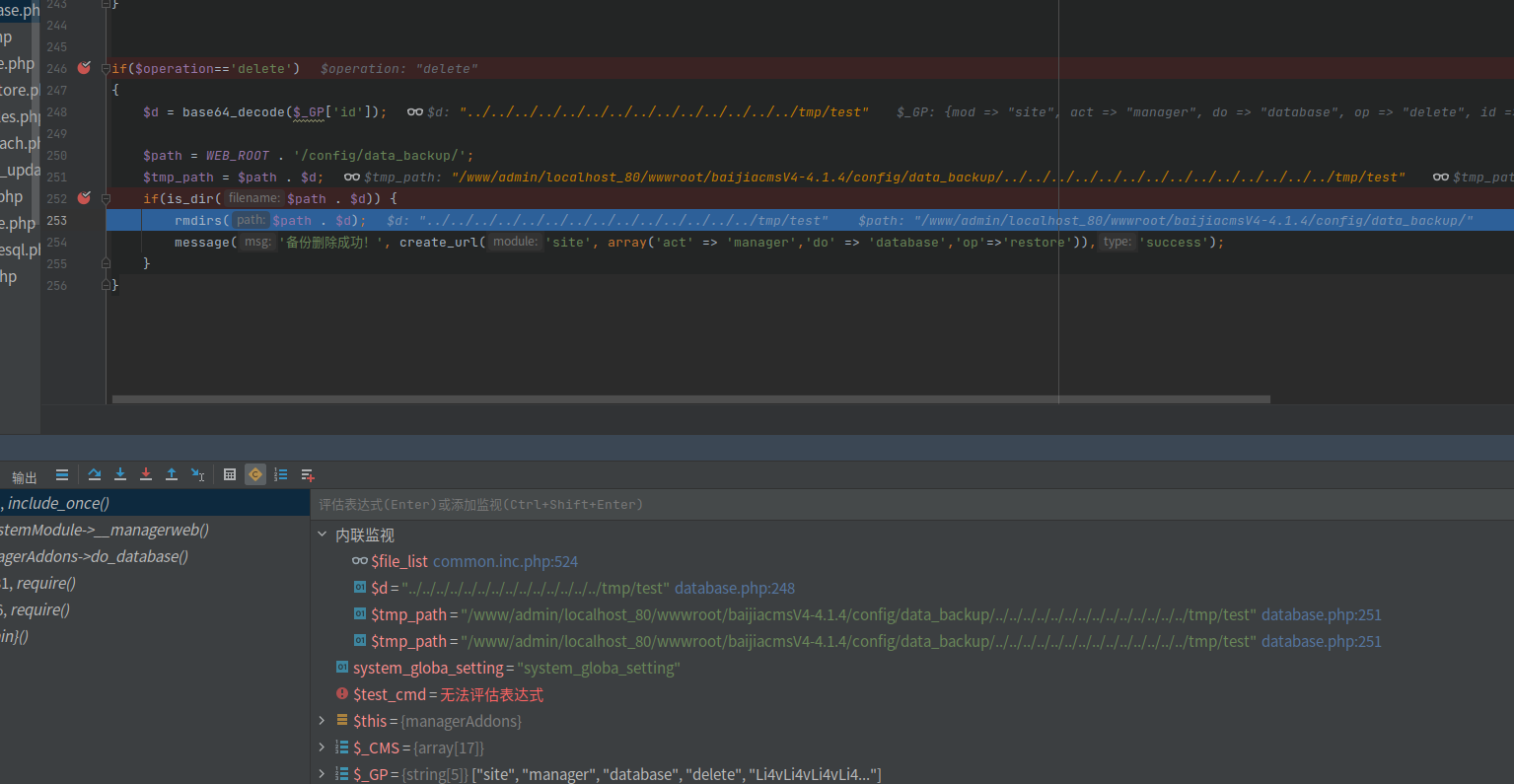Click WEB_ROOT constant on line 250
The width and height of the screenshot is (1514, 784).
[238, 156]
